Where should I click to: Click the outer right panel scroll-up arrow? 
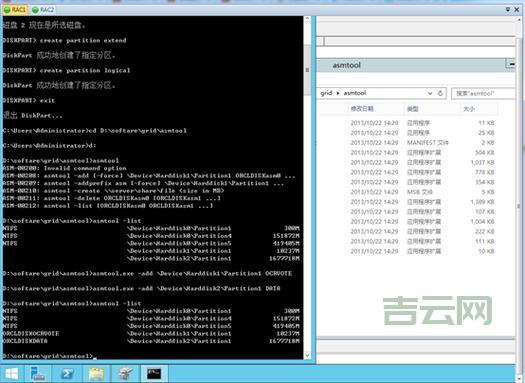tap(519, 19)
